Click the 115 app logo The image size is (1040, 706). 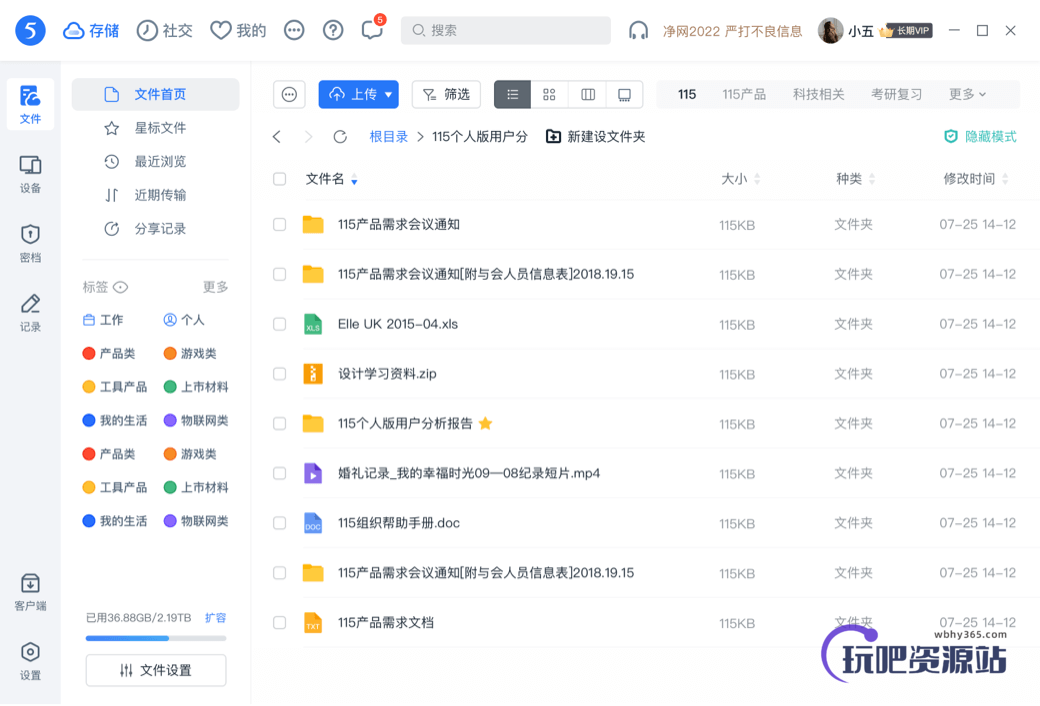tap(30, 31)
